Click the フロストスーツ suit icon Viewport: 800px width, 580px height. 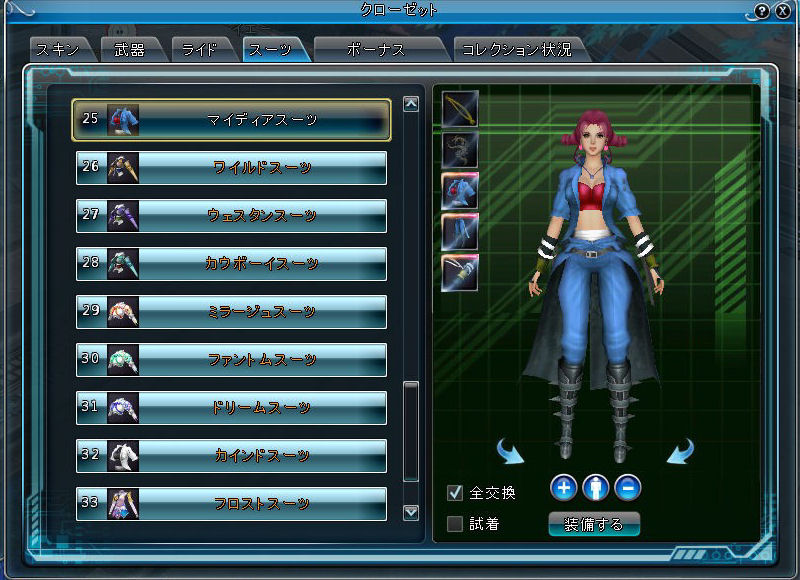[x=123, y=503]
